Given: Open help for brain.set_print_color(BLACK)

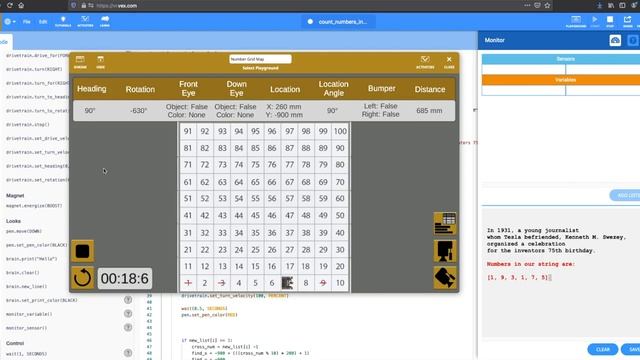Looking at the screenshot, I should [128, 300].
